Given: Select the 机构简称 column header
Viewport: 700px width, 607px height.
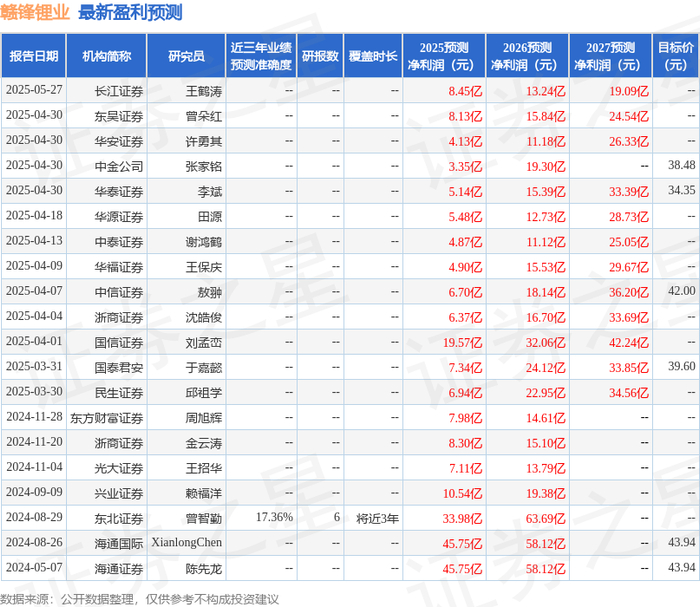Looking at the screenshot, I should click(x=106, y=56).
